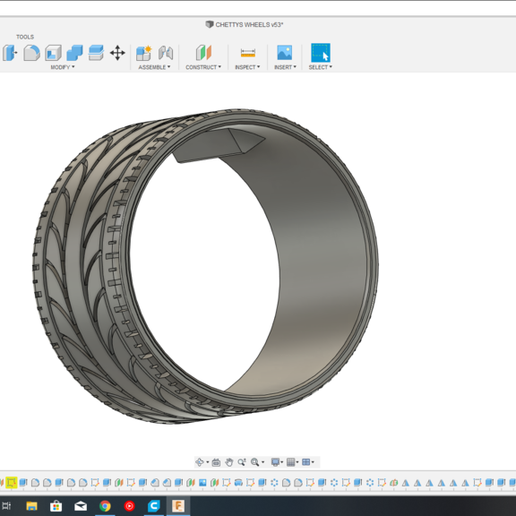Switch to the TOOLS tab
This screenshot has height=516, width=516.
coord(25,37)
